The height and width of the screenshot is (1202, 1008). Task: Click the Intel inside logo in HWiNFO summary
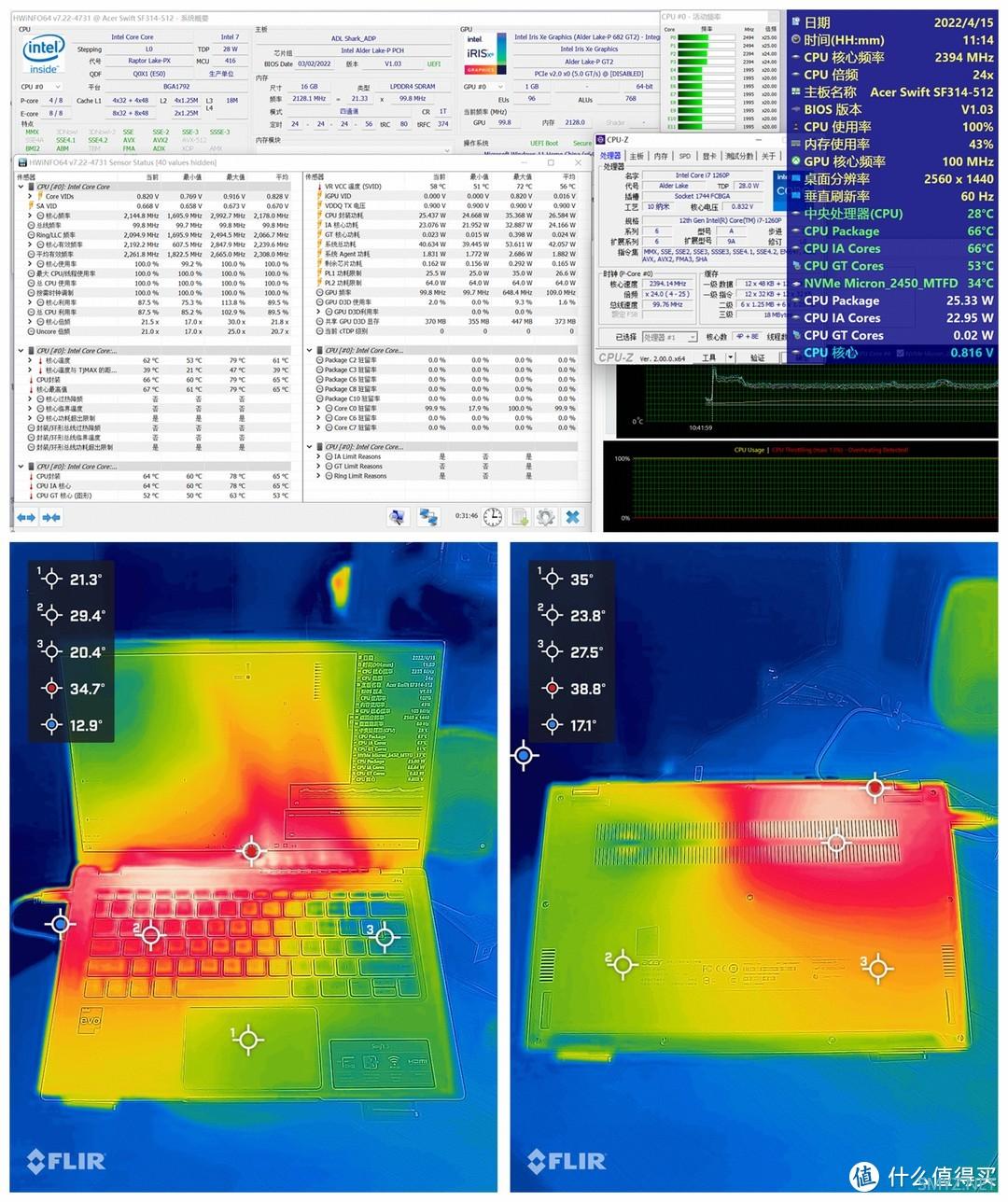click(44, 55)
